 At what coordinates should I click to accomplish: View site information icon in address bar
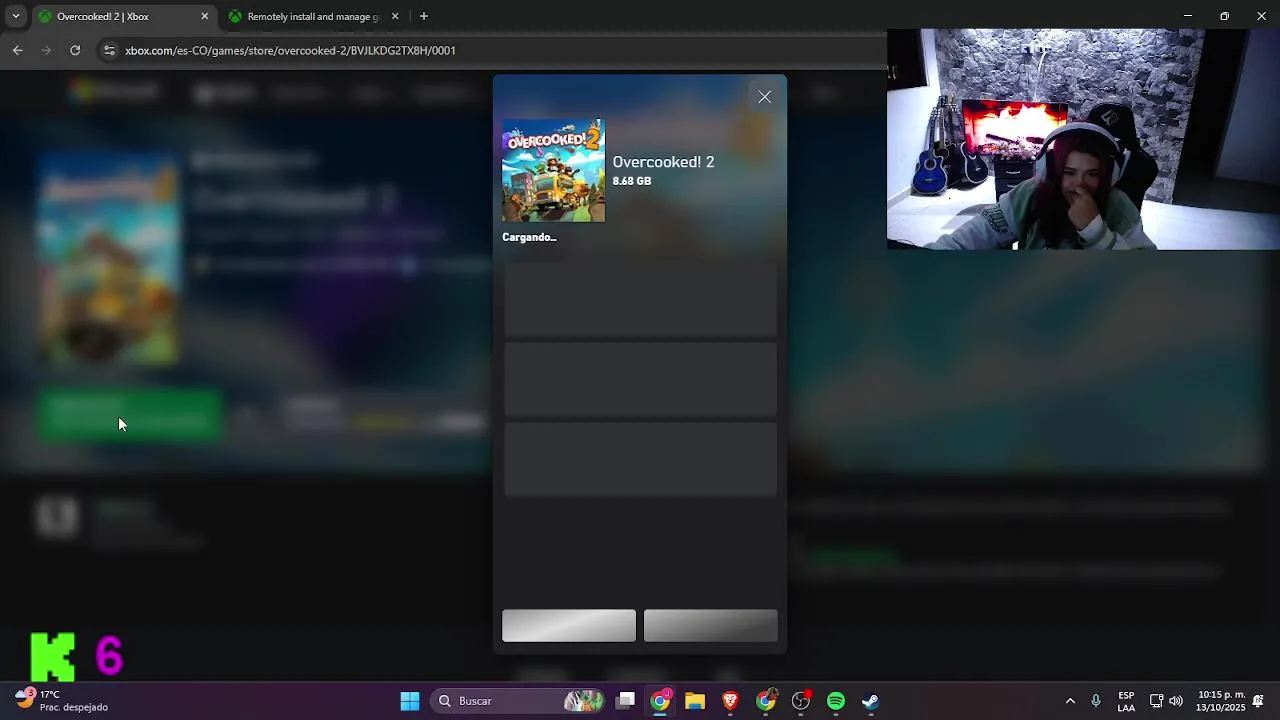109,50
